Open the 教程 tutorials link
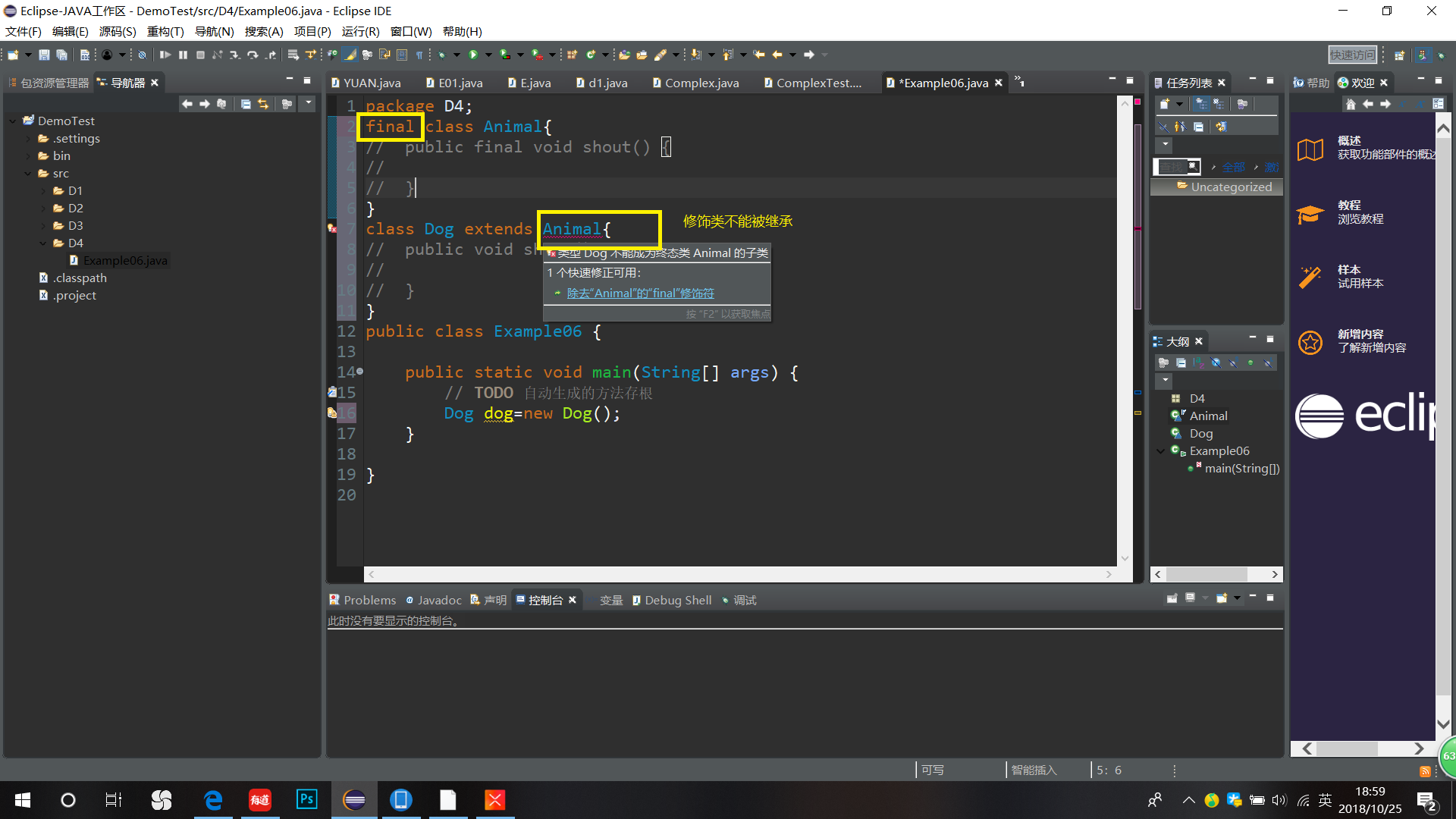Screen dimensions: 1456x819 [1349, 205]
